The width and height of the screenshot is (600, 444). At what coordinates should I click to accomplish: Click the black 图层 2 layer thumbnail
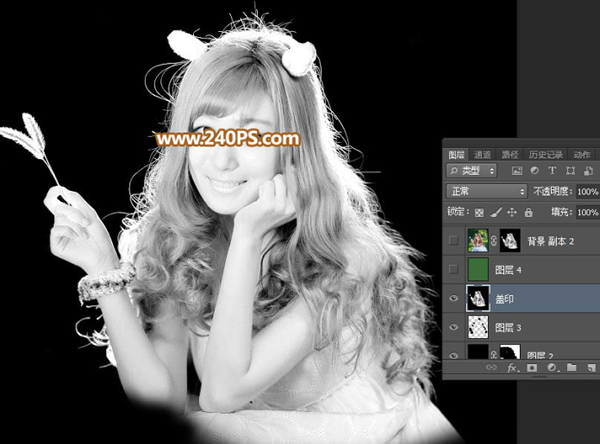(478, 351)
